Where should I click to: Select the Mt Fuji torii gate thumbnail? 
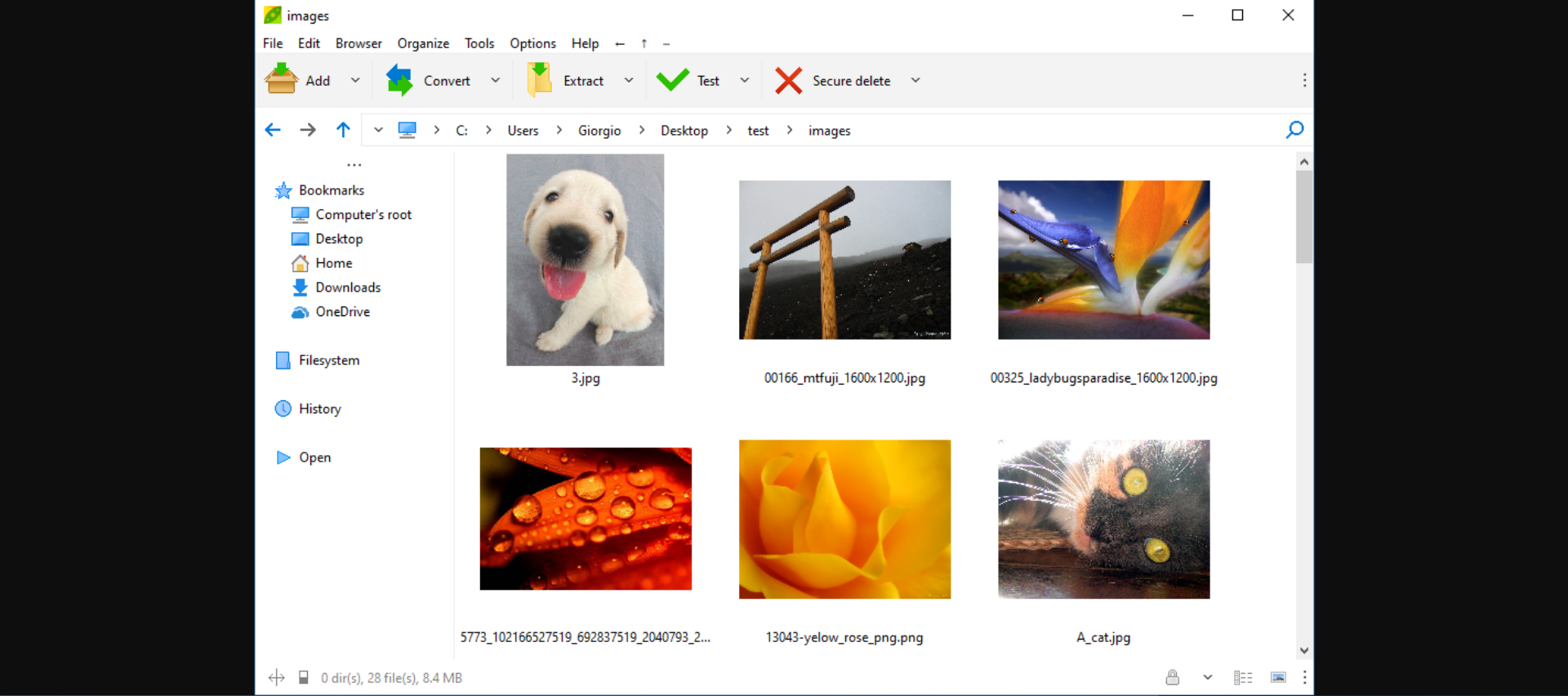(x=844, y=260)
